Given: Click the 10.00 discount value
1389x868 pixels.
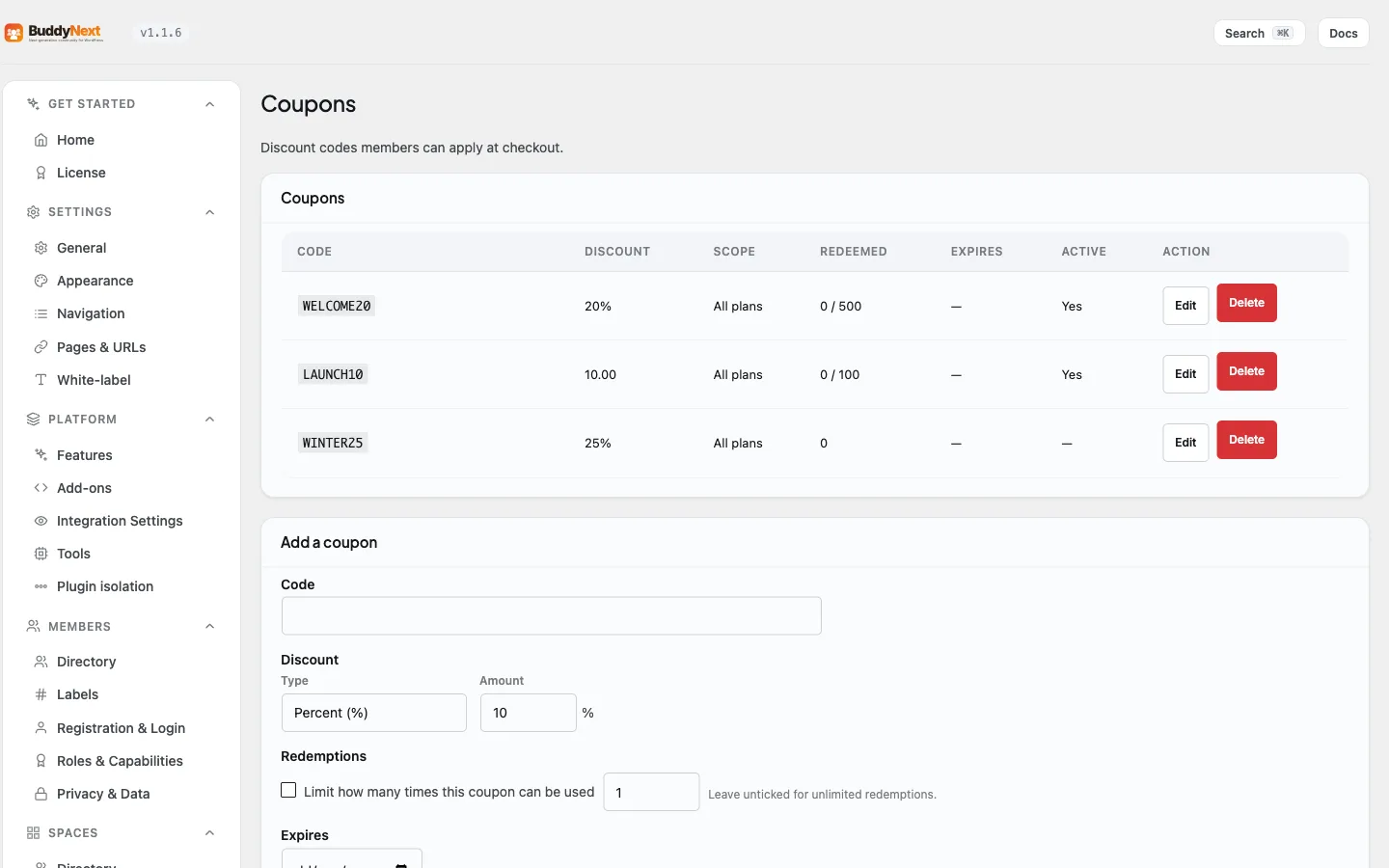Looking at the screenshot, I should point(600,374).
